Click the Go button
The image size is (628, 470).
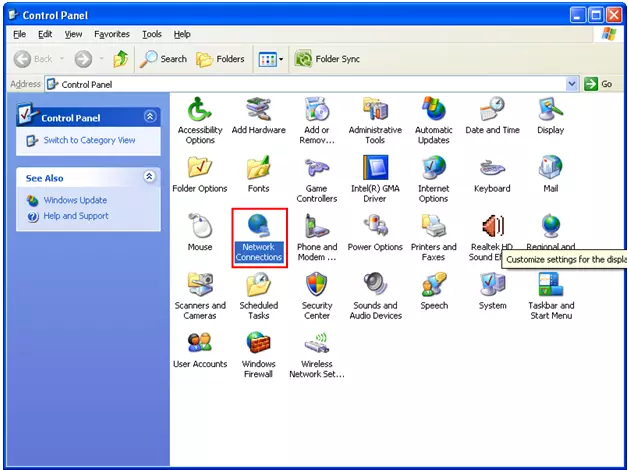(598, 84)
